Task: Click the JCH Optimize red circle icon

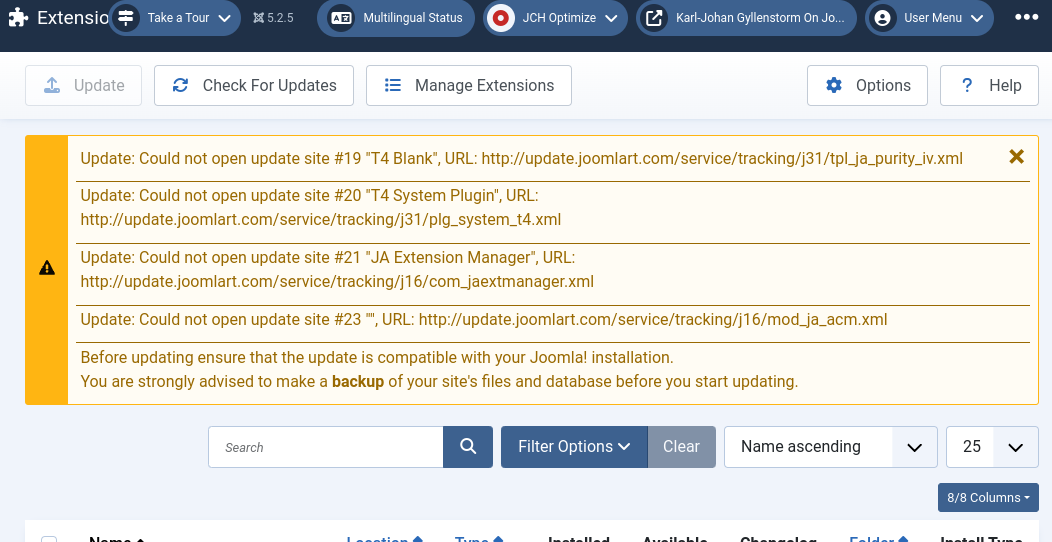Action: pos(500,18)
